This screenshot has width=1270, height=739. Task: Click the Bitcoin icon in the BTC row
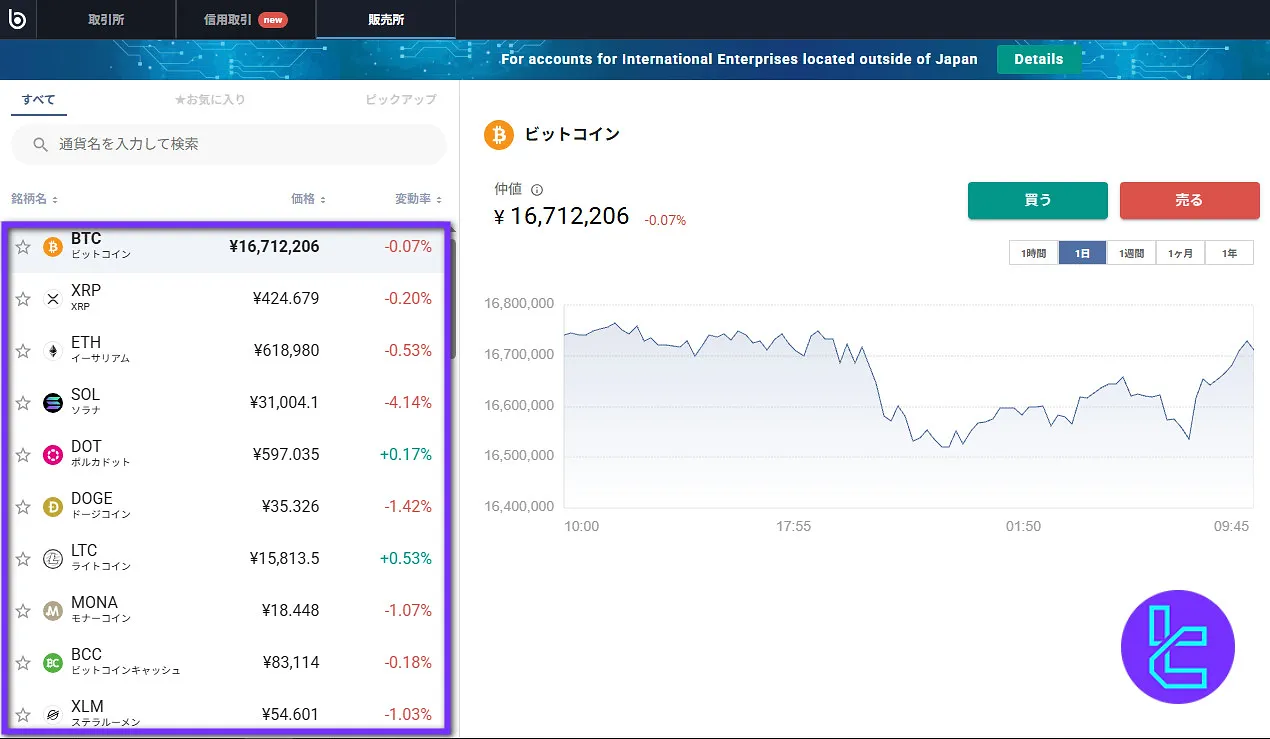(53, 247)
